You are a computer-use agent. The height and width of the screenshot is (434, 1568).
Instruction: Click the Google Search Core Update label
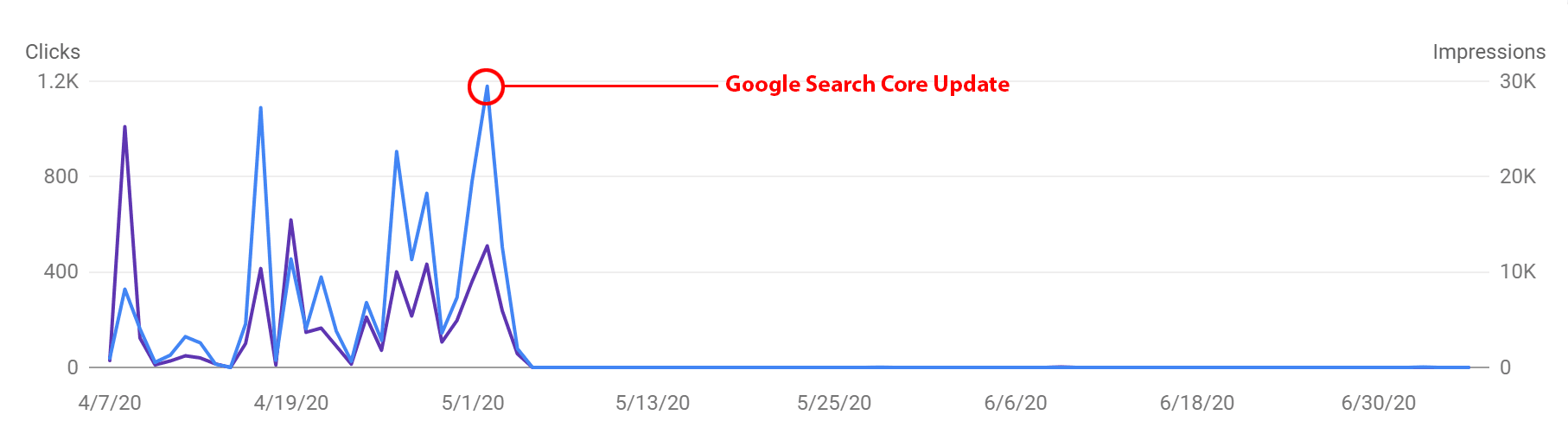tap(867, 84)
